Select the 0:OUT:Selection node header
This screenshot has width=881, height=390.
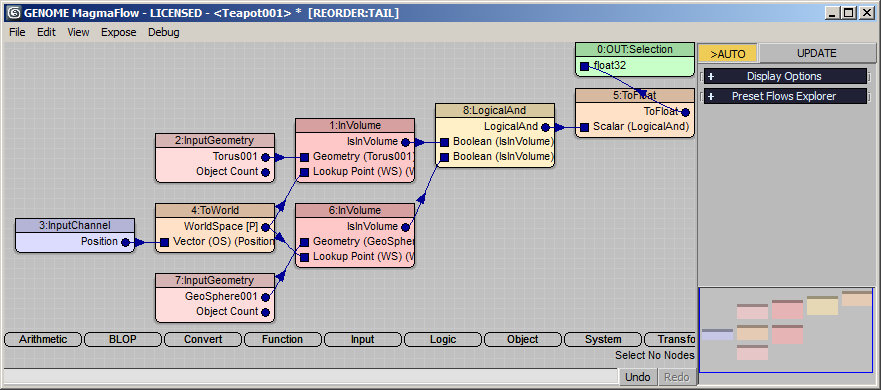click(x=635, y=49)
